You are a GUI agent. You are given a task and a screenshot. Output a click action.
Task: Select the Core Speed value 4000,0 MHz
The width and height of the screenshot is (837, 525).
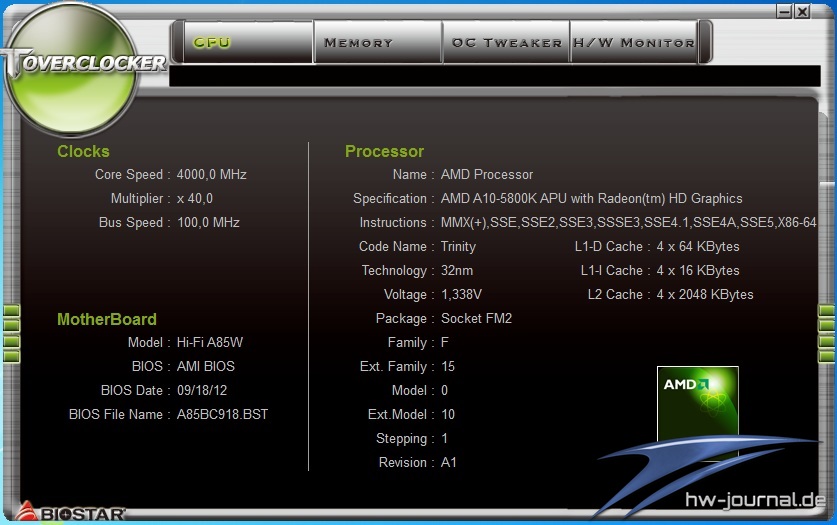pyautogui.click(x=211, y=174)
